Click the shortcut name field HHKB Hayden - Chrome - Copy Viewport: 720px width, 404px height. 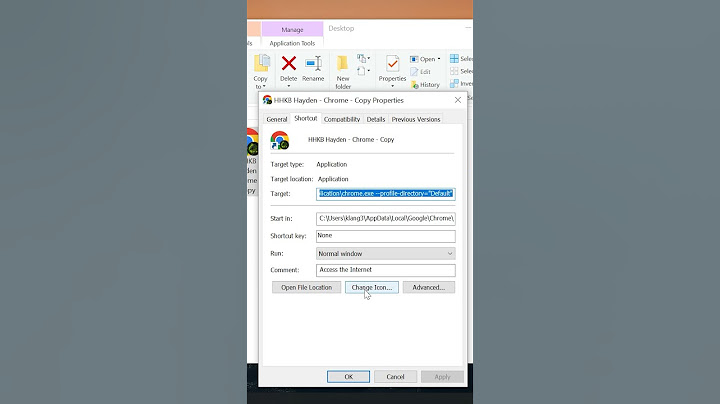point(351,140)
